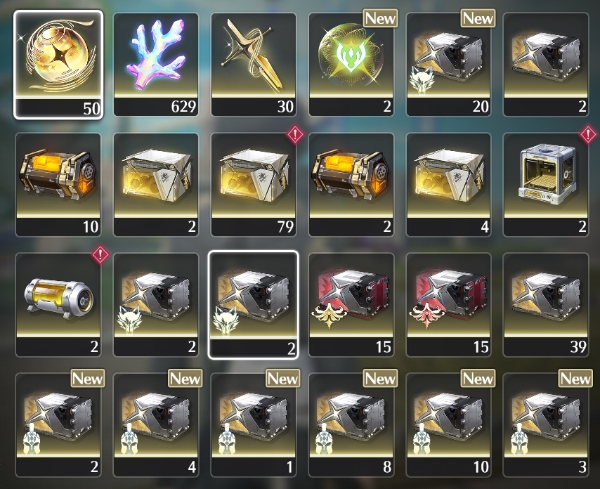Select the yellow cylinder canister item
The height and width of the screenshot is (489, 600).
58,305
